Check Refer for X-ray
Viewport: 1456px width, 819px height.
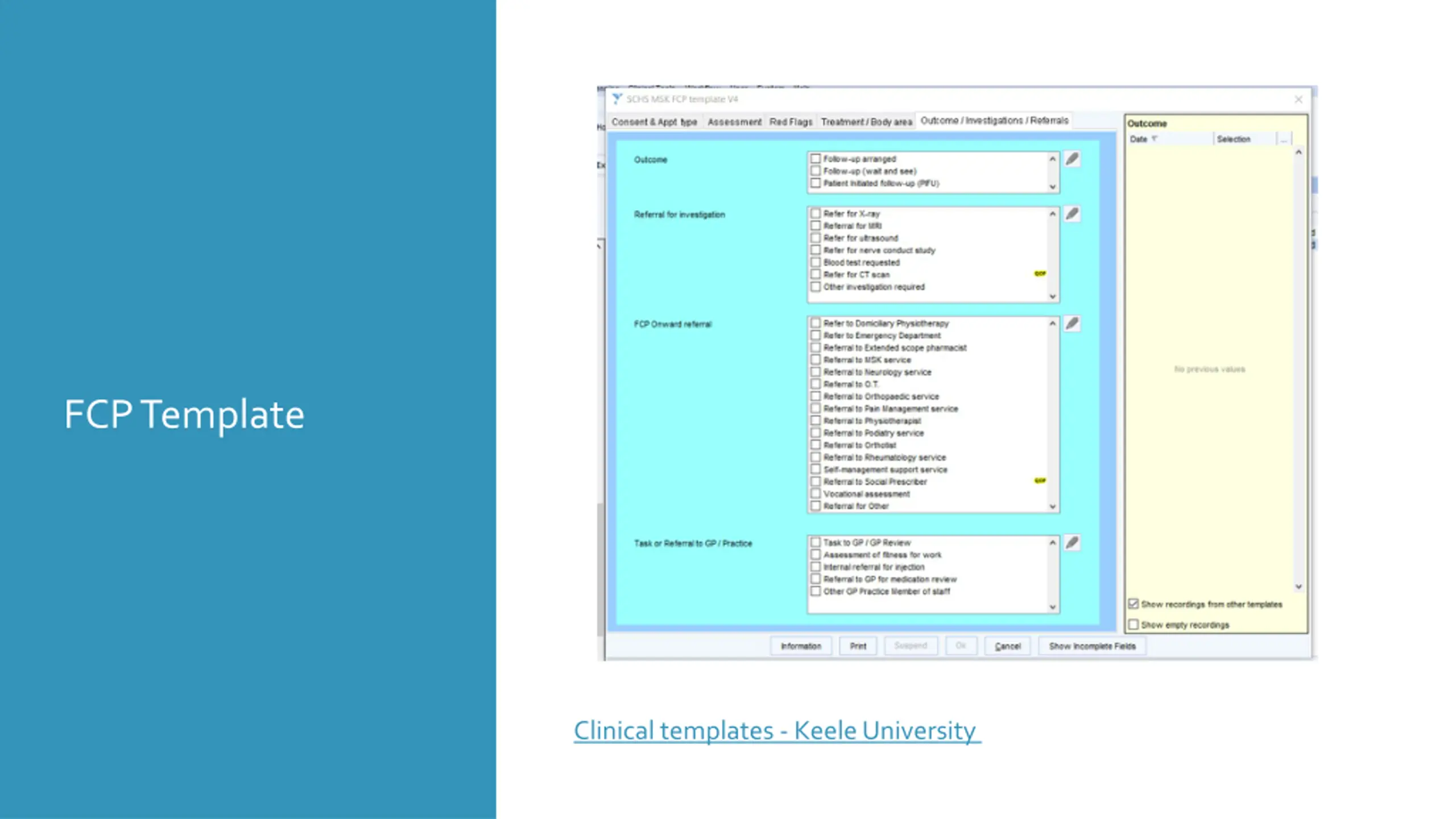tap(816, 213)
